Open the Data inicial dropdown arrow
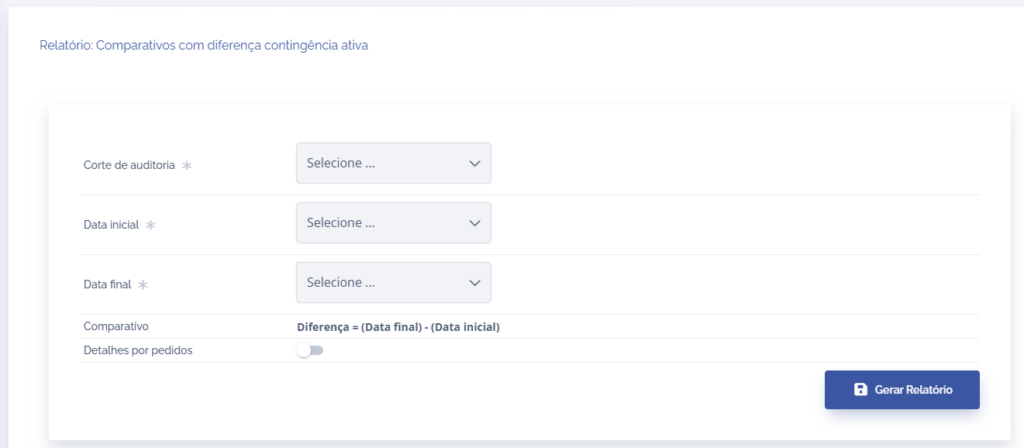The image size is (1024, 448). tap(475, 223)
